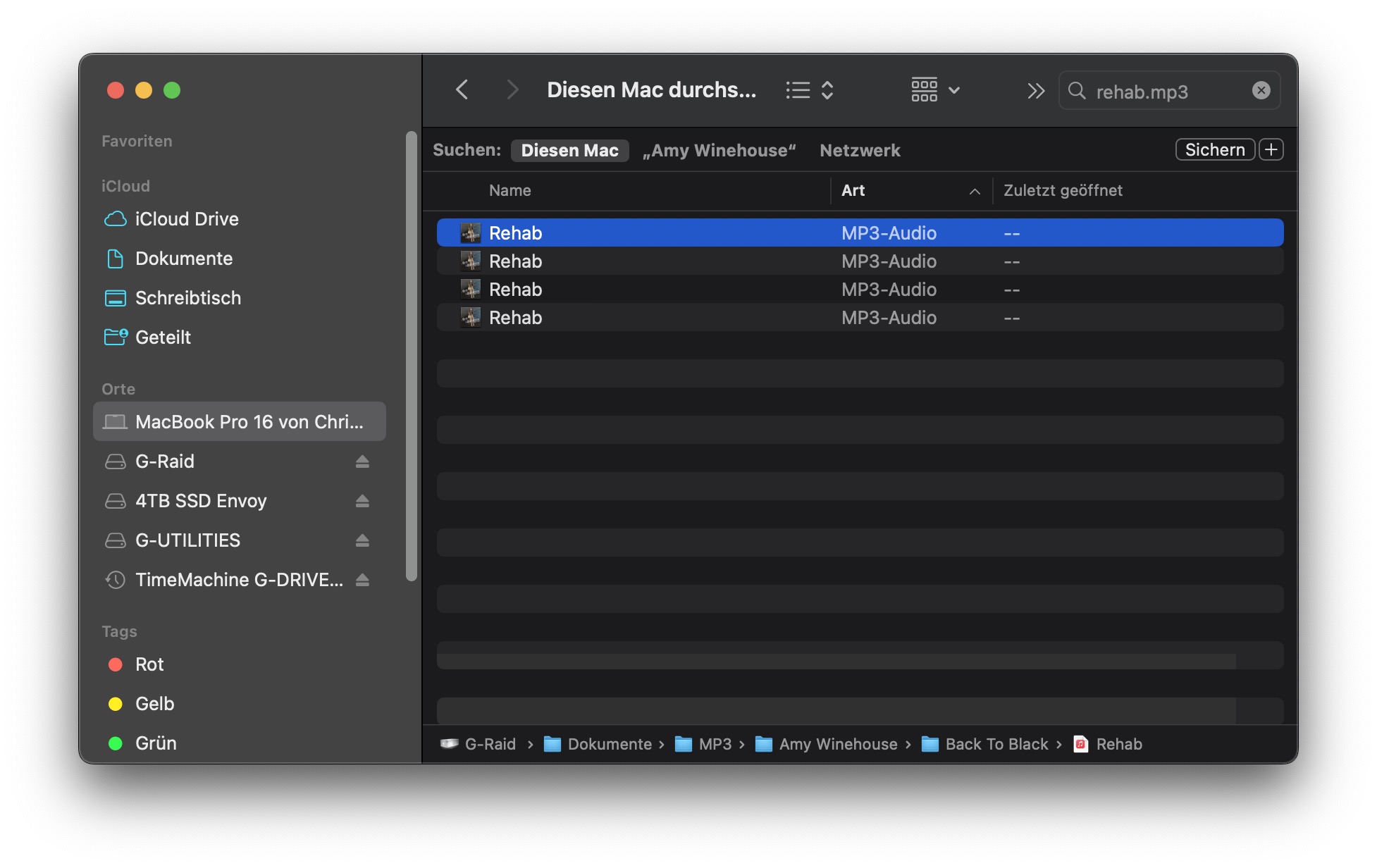Switch search scope to Netzwerk
The width and height of the screenshot is (1377, 868).
tap(860, 150)
